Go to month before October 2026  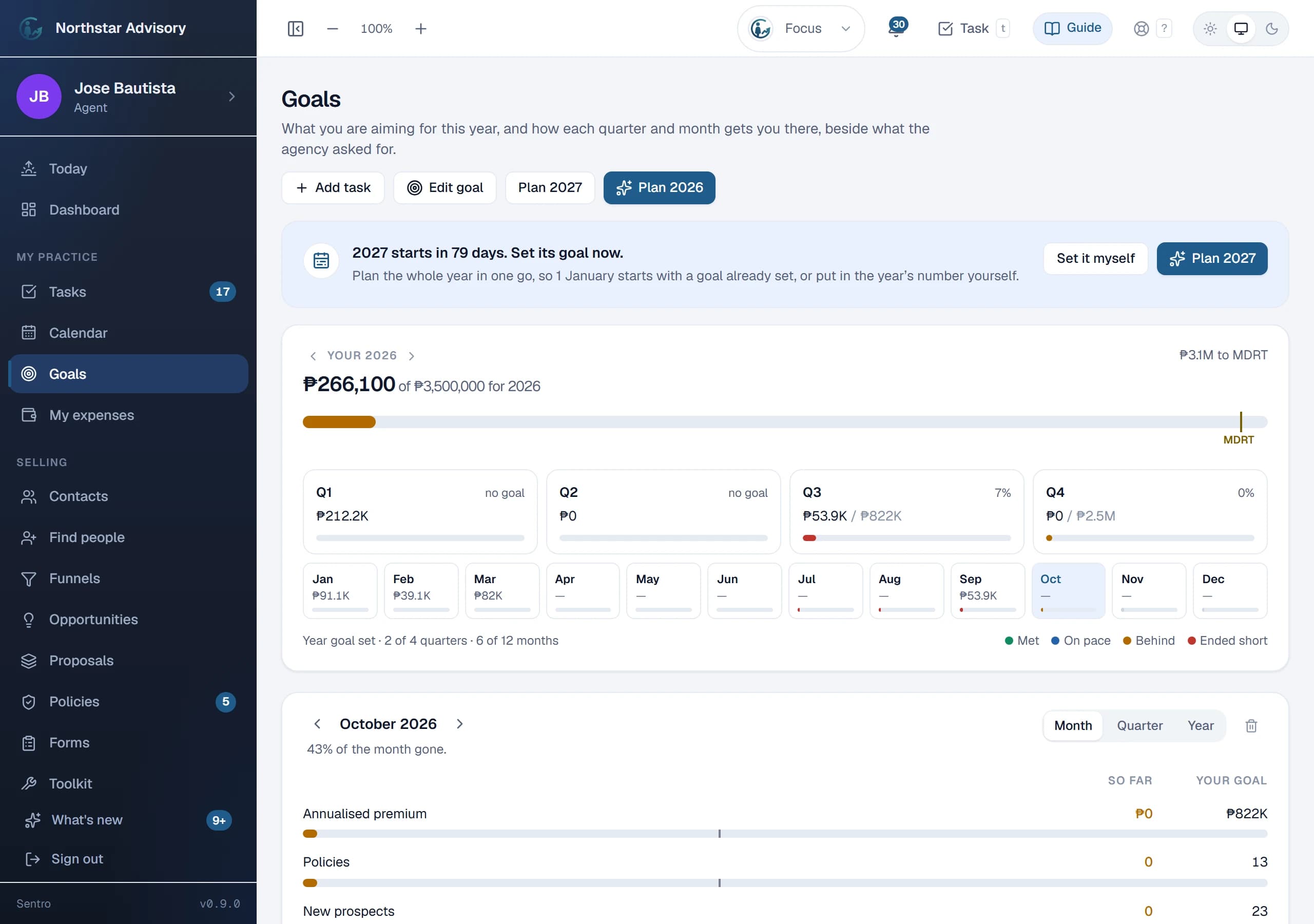pos(317,724)
